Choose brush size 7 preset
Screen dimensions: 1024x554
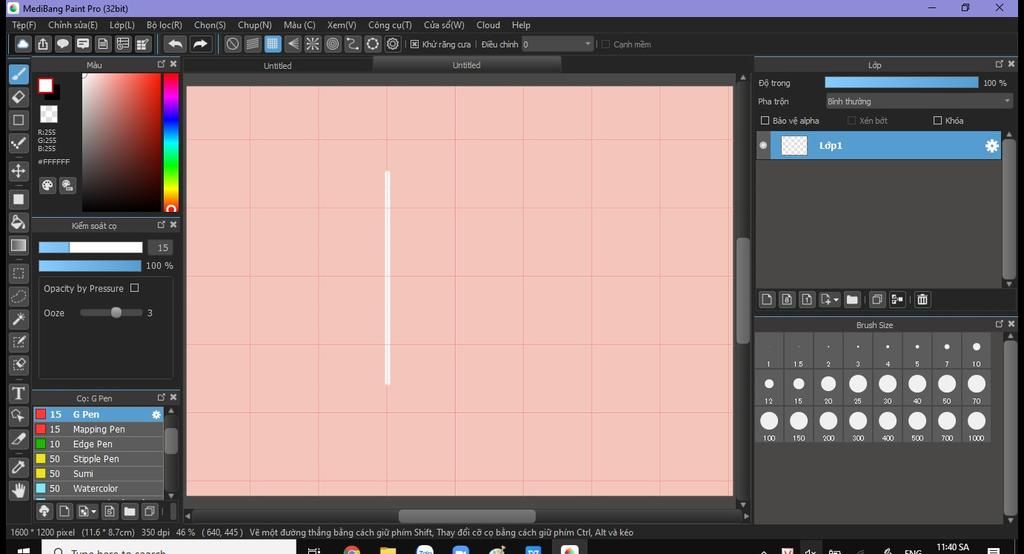[x=946, y=351]
